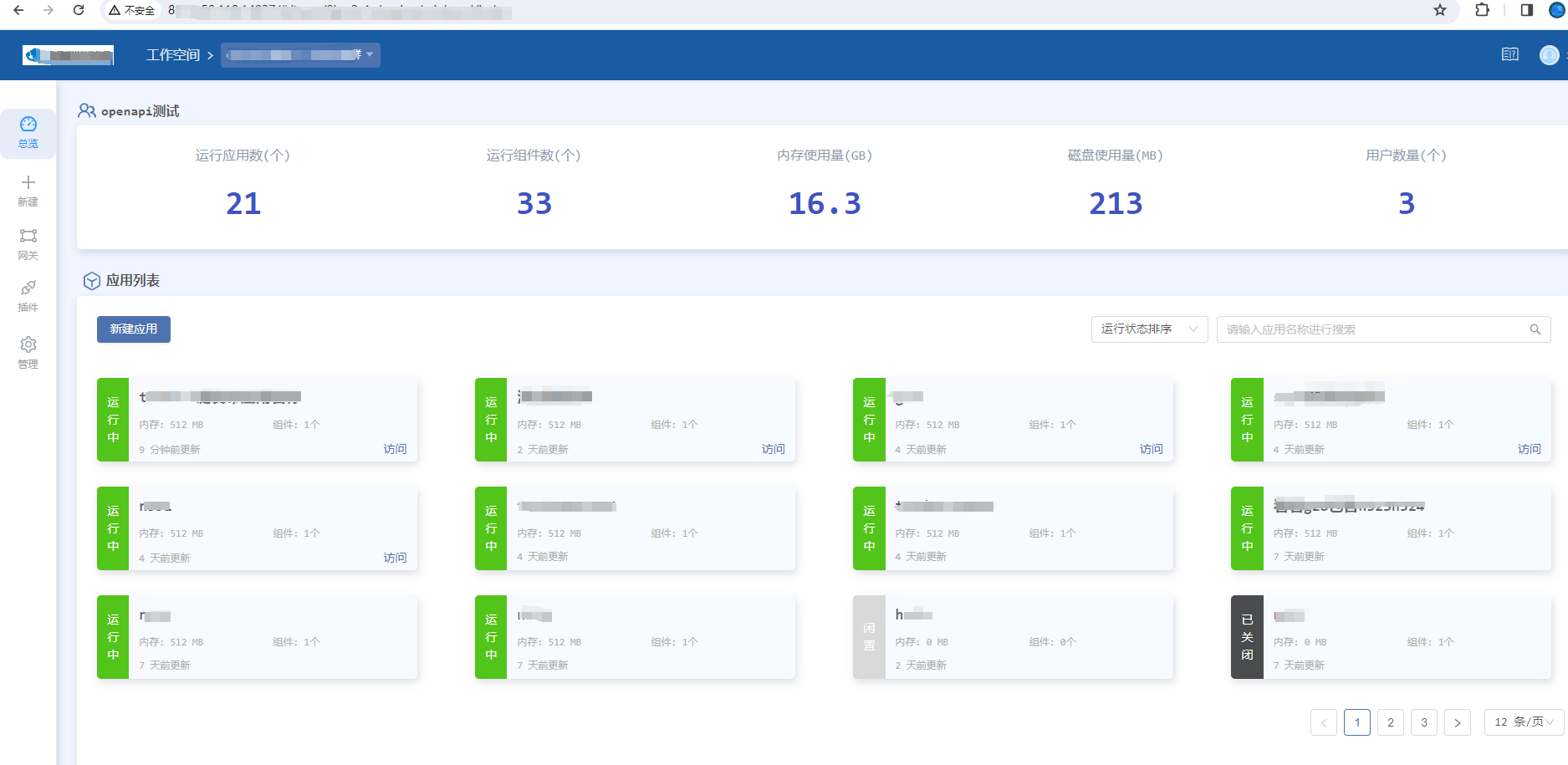This screenshot has width=1568, height=765.
Task: Open the 插件 plugin sidebar icon
Action: pyautogui.click(x=28, y=296)
